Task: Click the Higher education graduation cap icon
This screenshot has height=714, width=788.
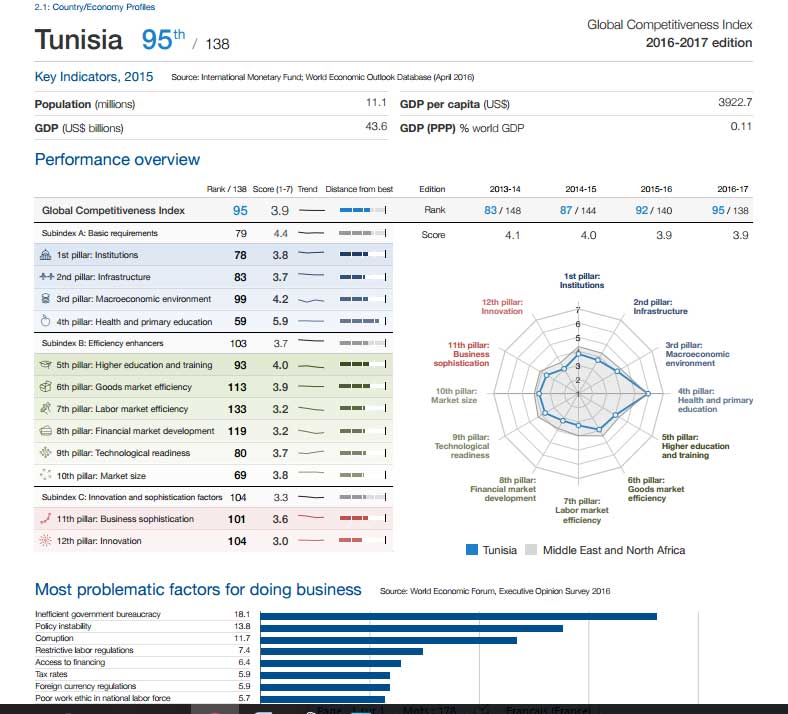Action: [45, 365]
